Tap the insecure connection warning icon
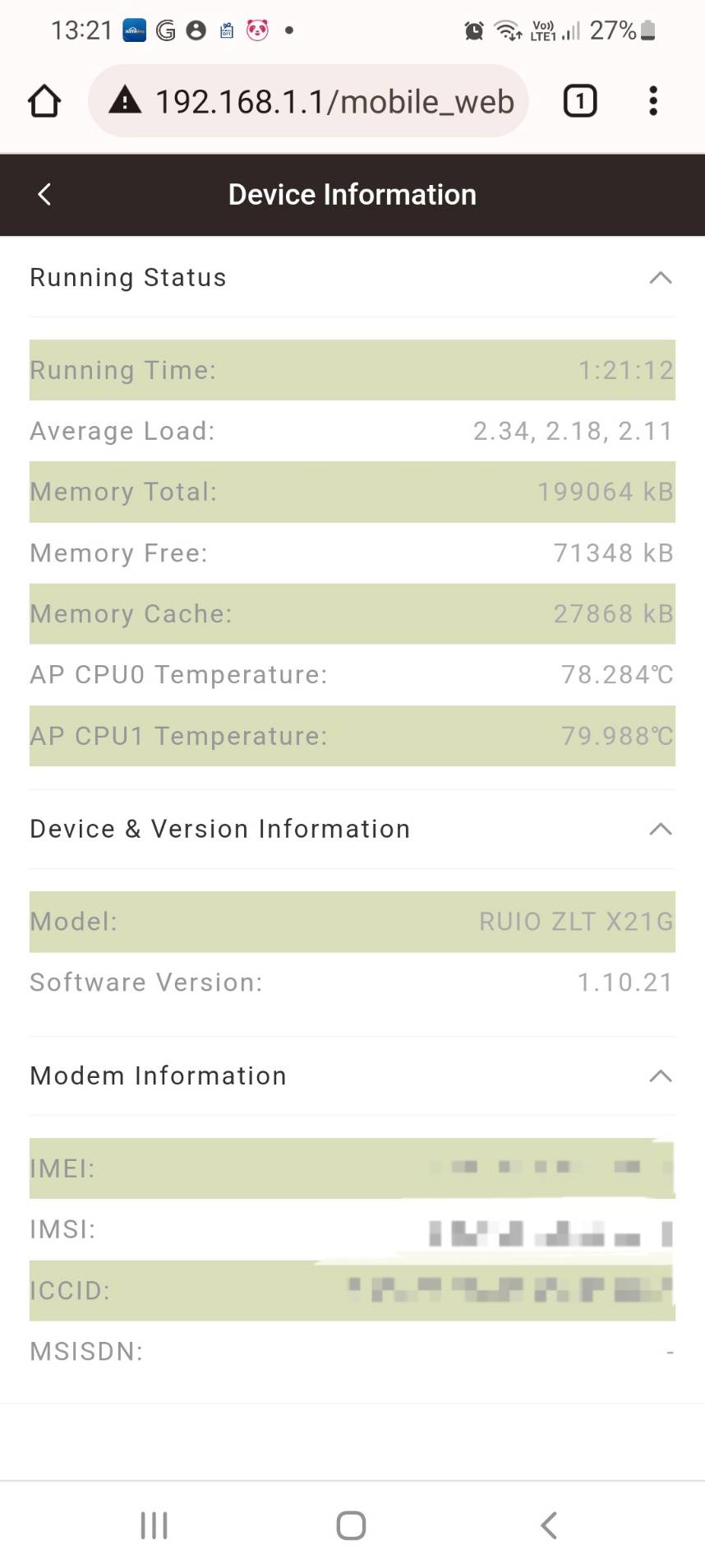 pos(125,101)
